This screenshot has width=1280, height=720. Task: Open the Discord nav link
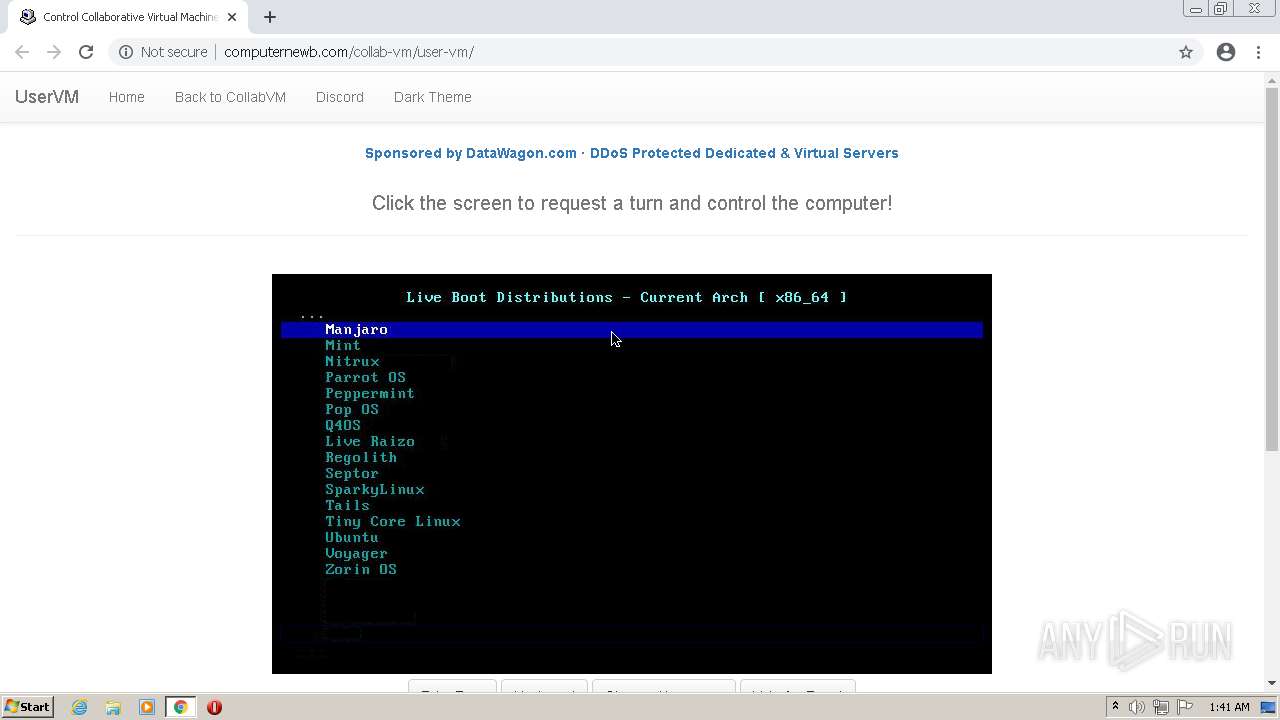[x=340, y=97]
